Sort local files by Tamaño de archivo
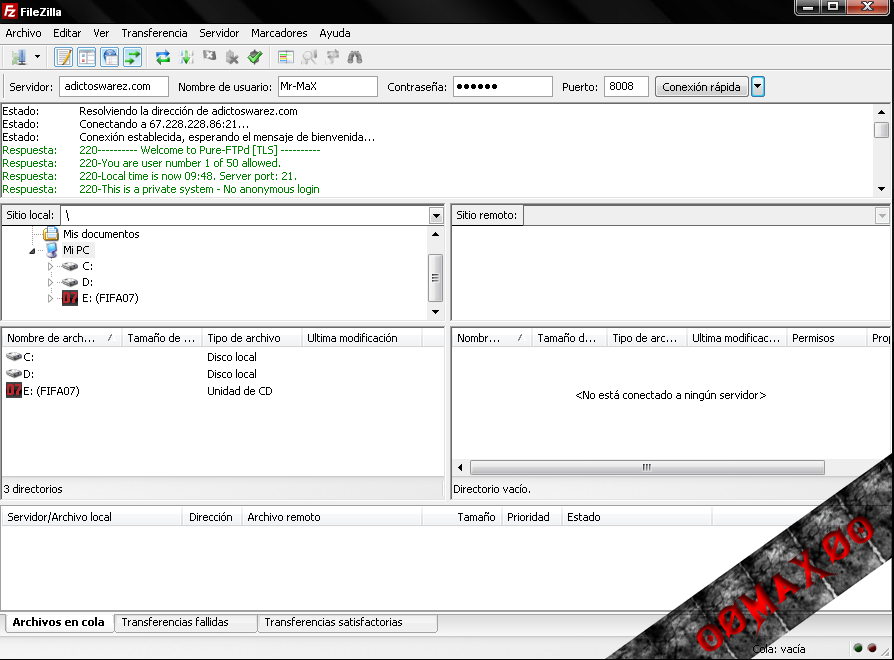 (161, 338)
